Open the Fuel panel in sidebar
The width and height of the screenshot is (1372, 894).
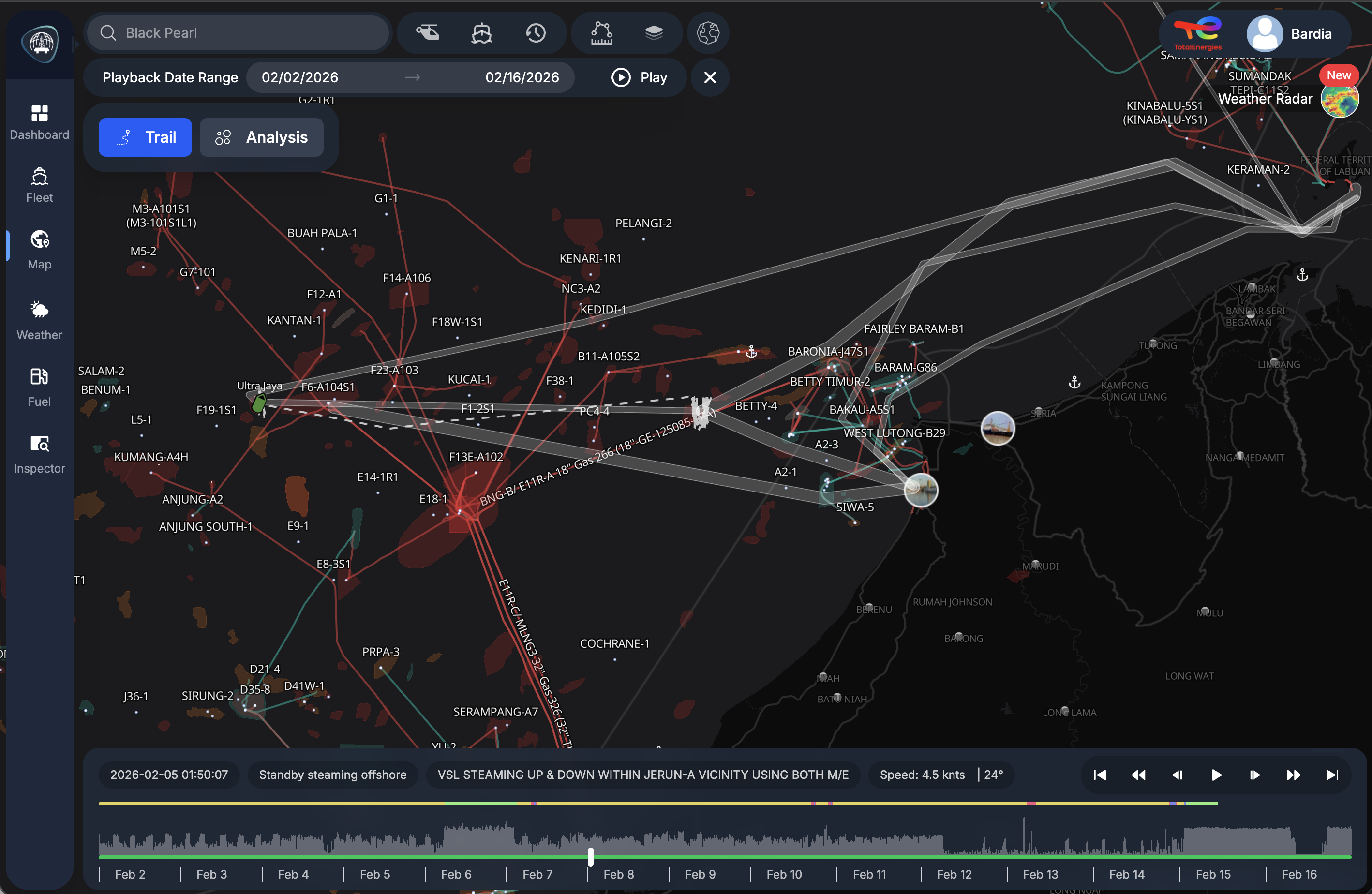[39, 387]
